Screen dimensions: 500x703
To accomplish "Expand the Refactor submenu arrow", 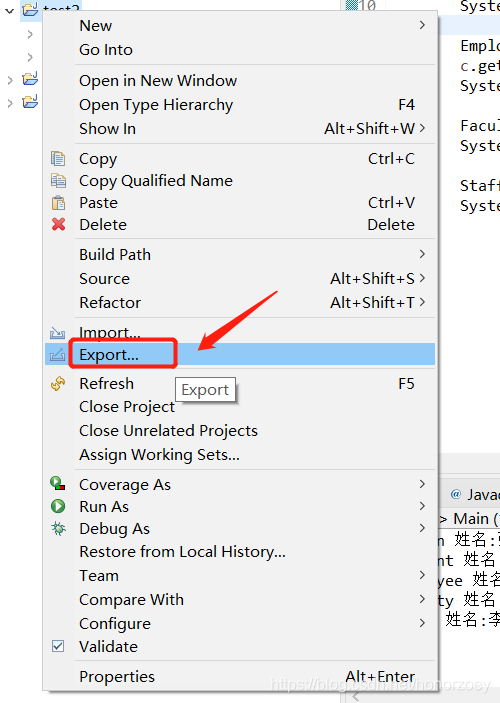I will [x=422, y=302].
